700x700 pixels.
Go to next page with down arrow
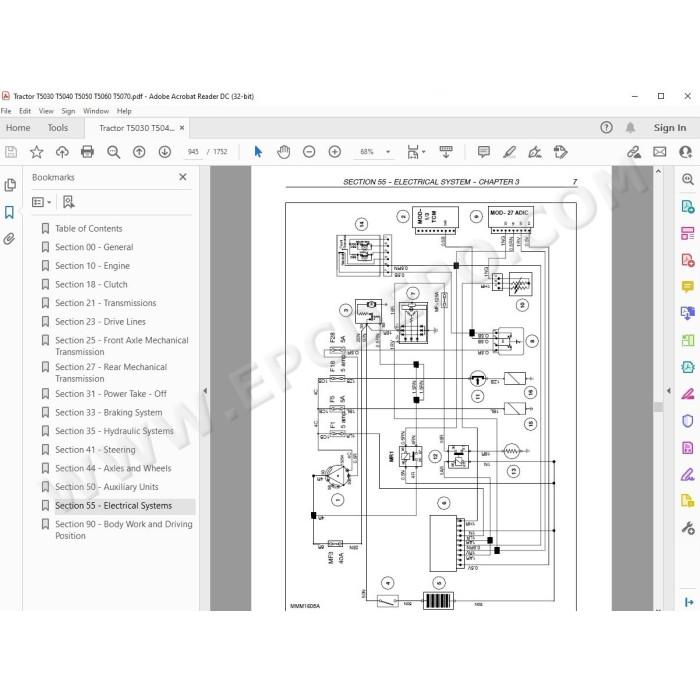165,152
